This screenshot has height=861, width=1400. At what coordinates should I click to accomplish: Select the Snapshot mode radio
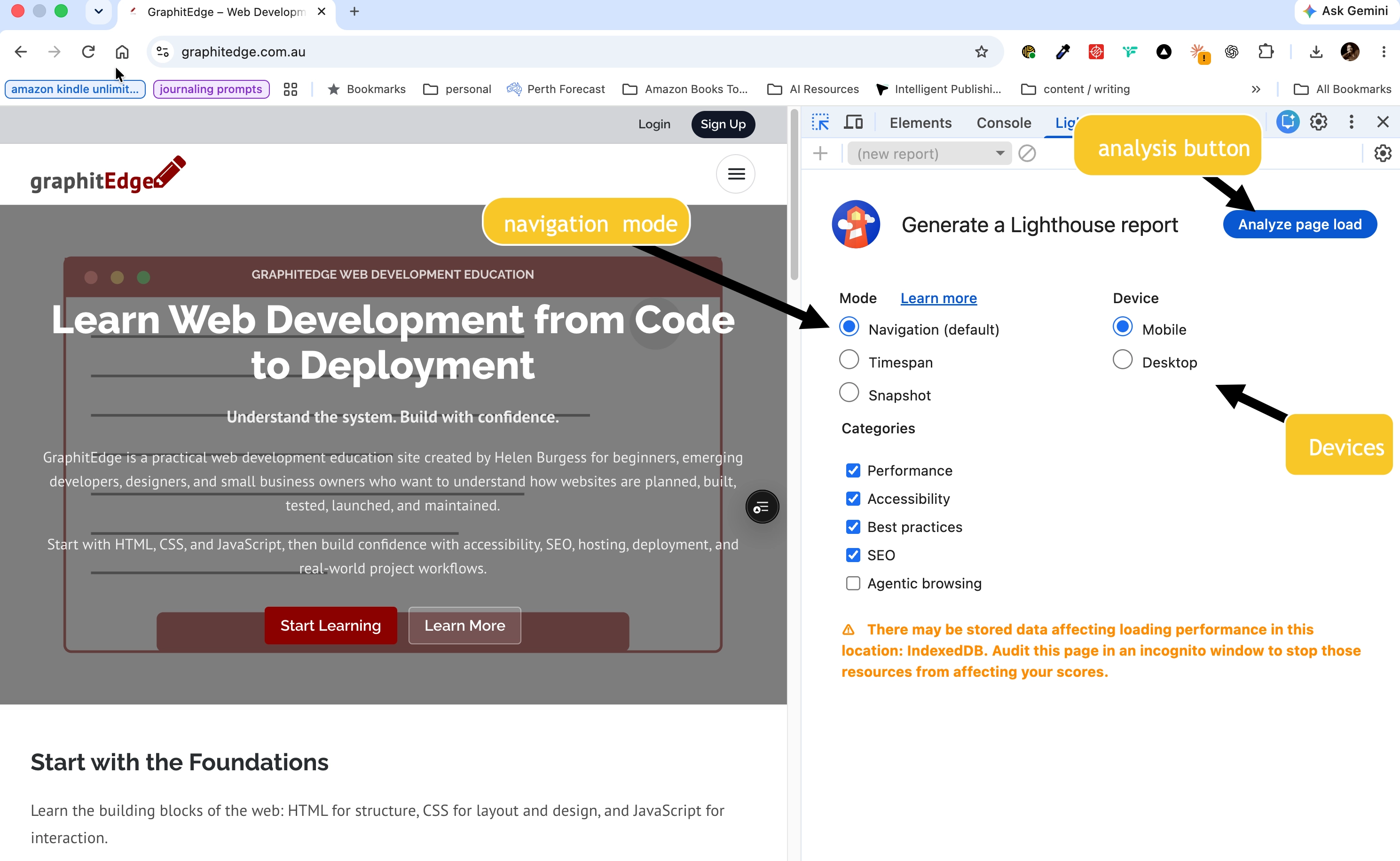pos(849,393)
